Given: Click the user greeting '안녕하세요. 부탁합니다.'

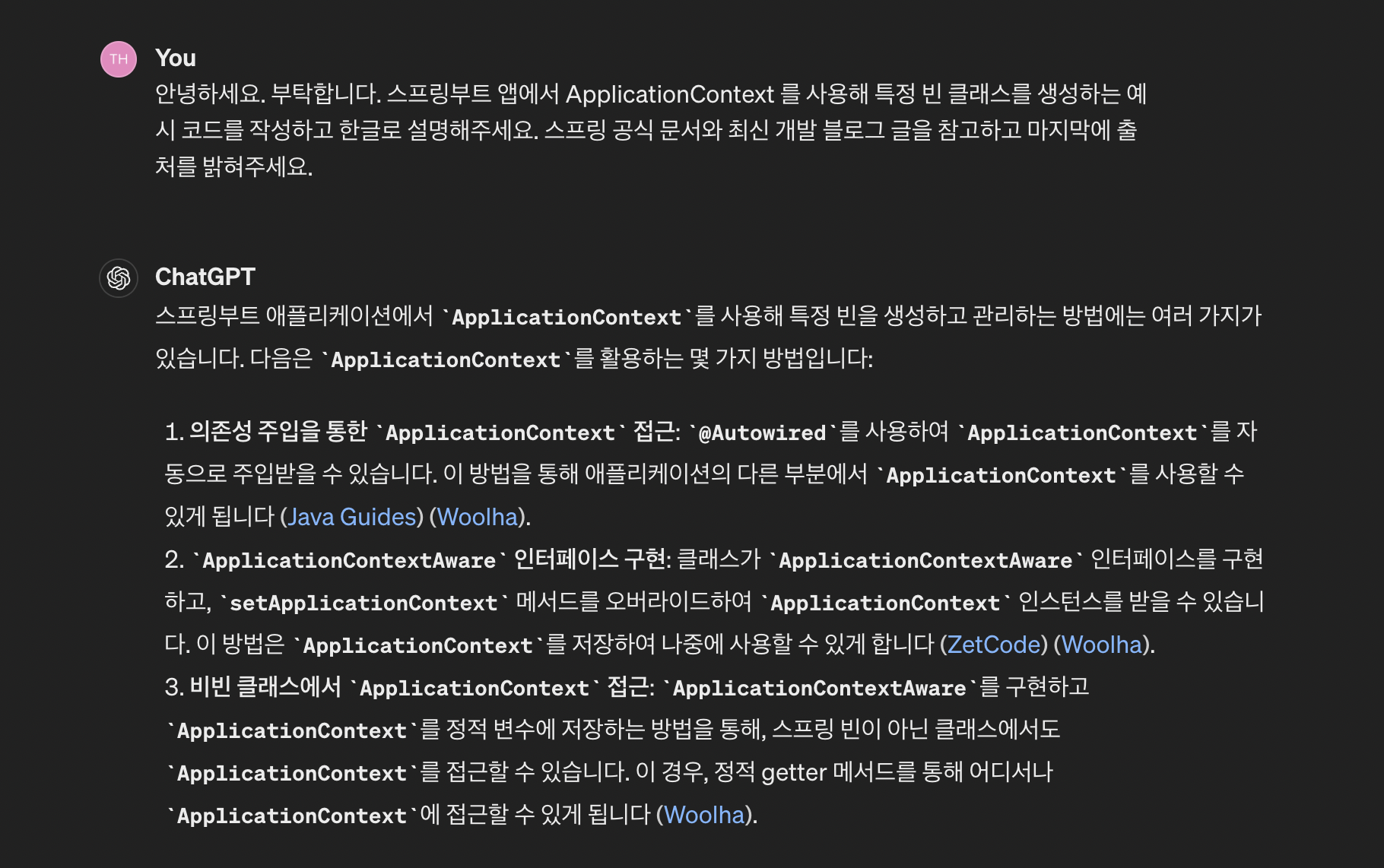Looking at the screenshot, I should pos(268,94).
